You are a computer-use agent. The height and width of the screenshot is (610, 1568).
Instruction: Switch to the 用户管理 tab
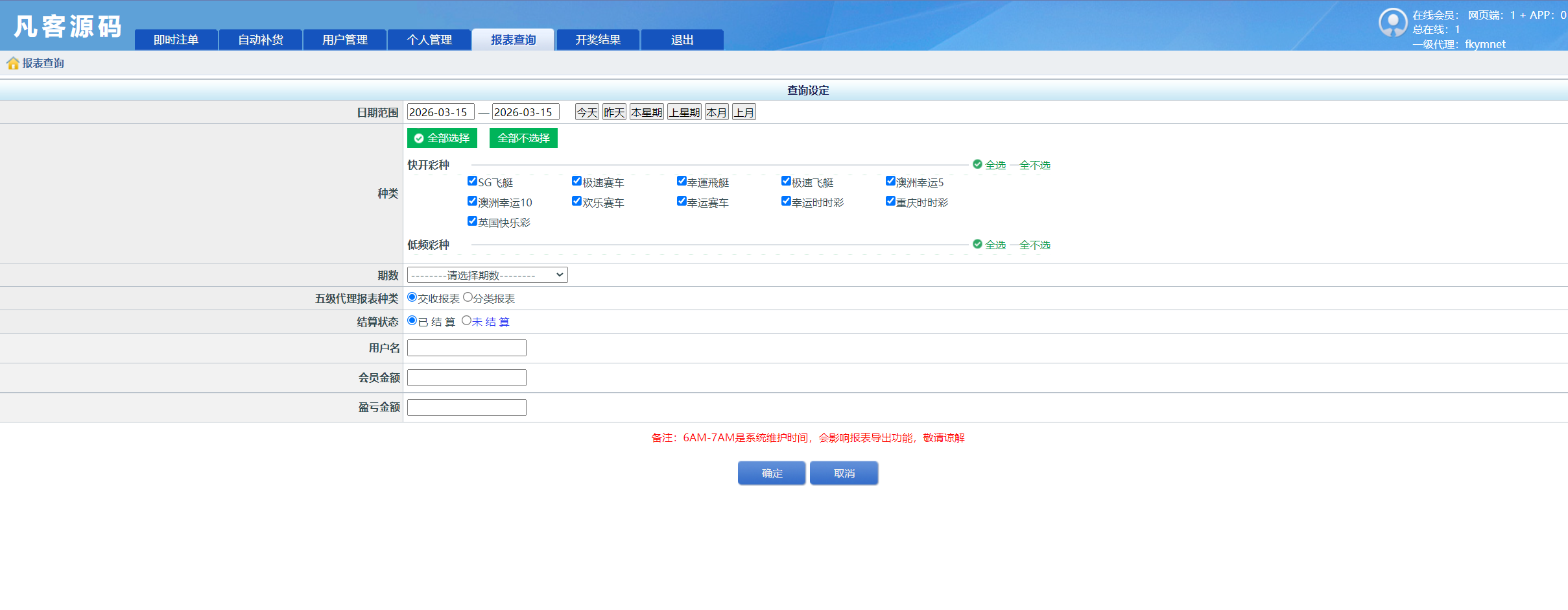tap(344, 40)
